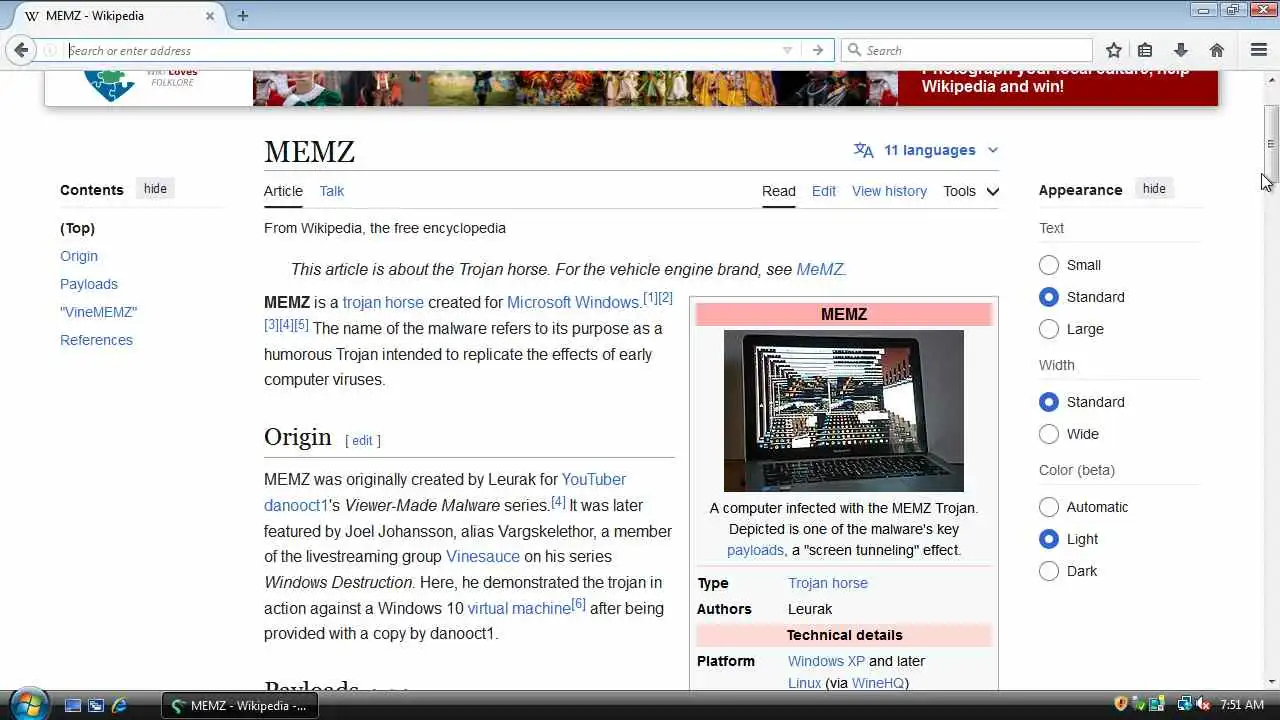Open the Edit tab

point(824,191)
